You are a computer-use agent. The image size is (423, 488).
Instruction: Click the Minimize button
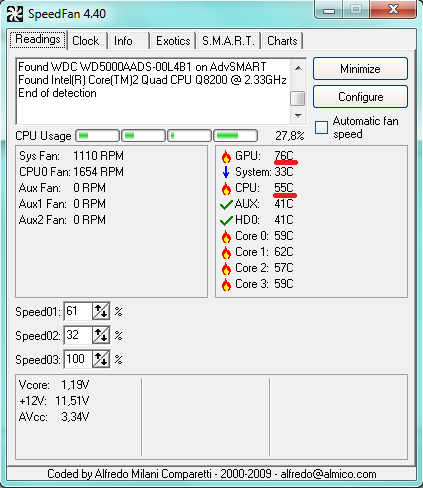coord(360,69)
